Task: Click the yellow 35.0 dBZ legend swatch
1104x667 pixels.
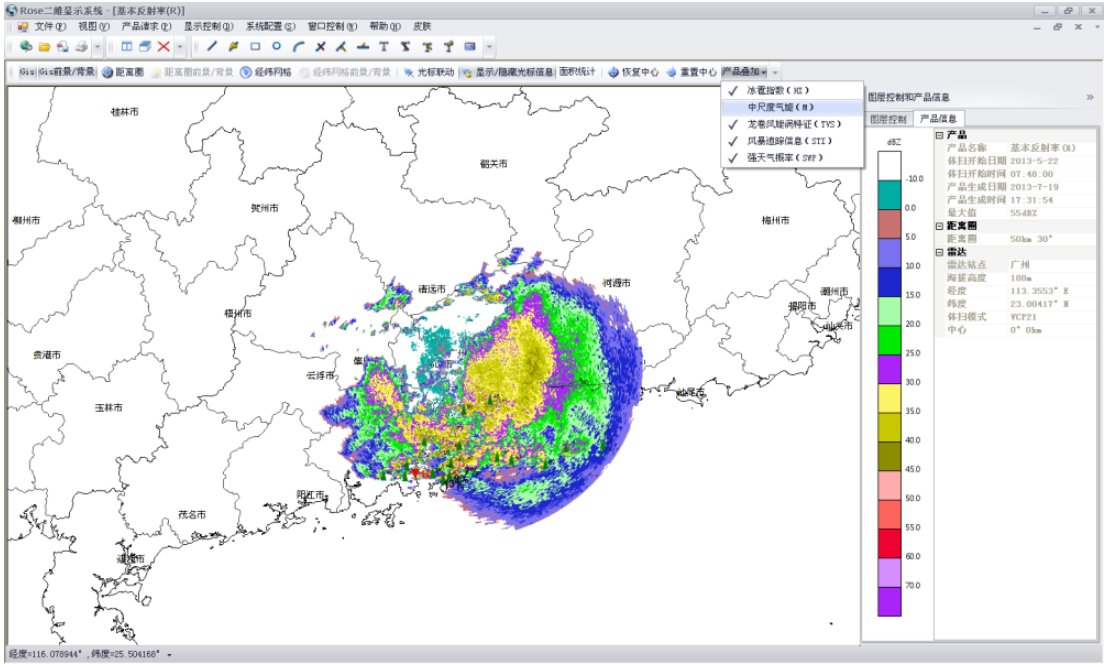Action: pos(889,398)
